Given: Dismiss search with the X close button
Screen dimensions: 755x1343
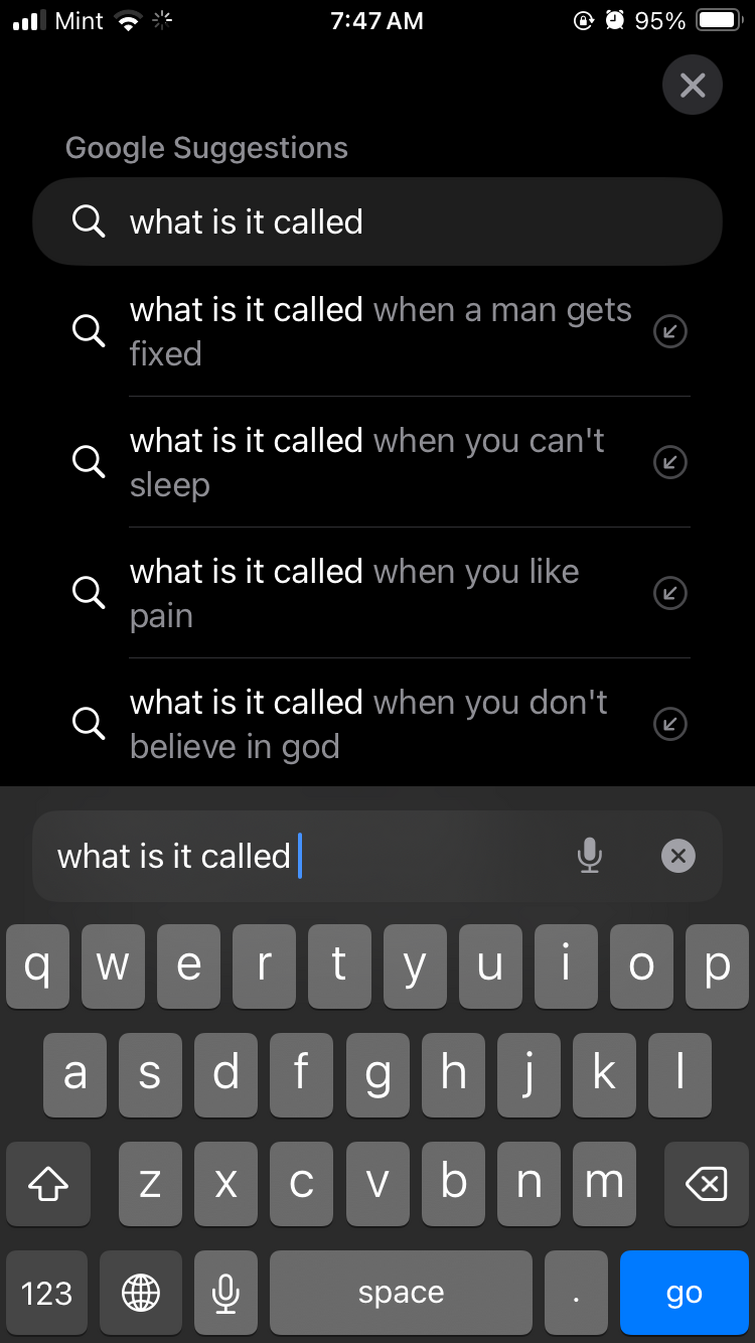Looking at the screenshot, I should coord(692,85).
